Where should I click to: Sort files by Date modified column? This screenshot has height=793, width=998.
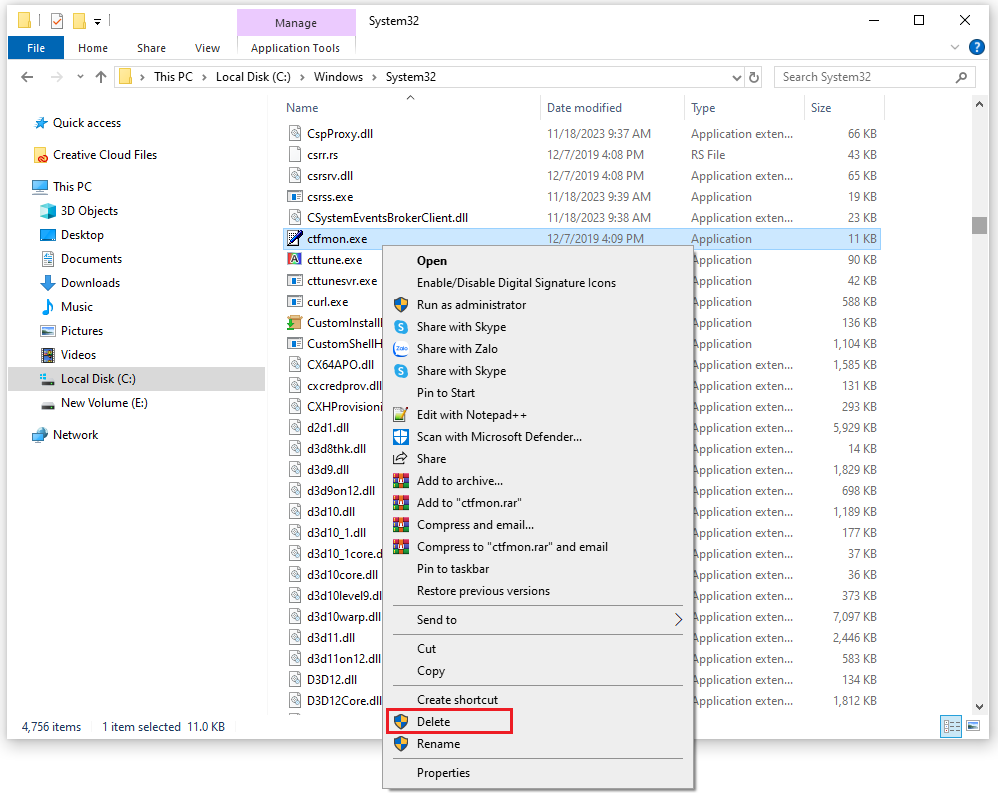point(584,107)
